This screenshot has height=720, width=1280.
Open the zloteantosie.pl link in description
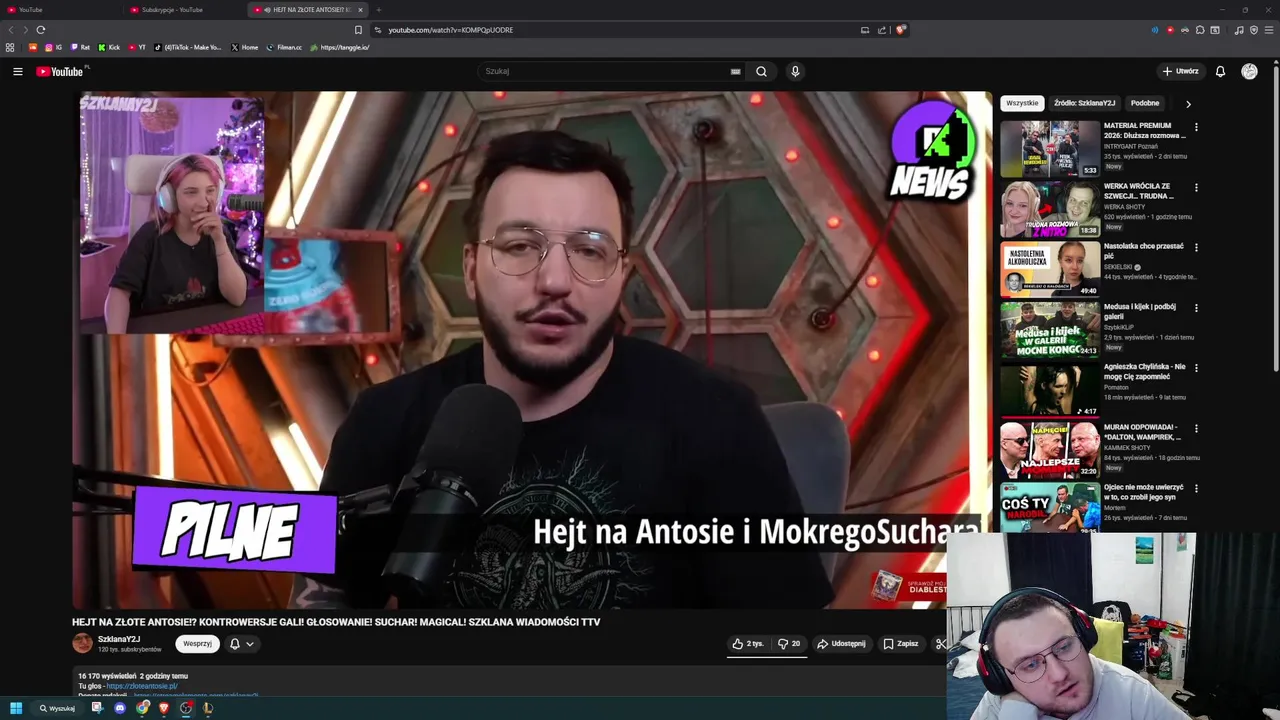point(141,686)
